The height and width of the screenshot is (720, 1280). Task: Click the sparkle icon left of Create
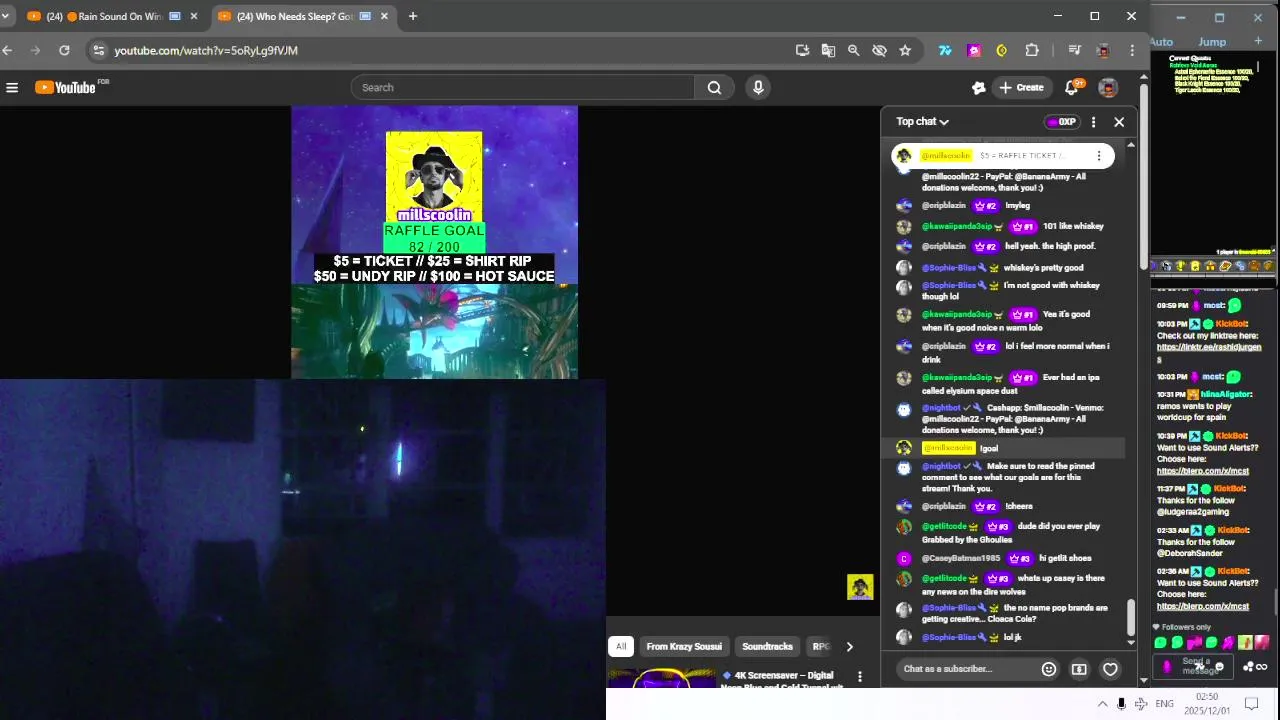(x=978, y=88)
